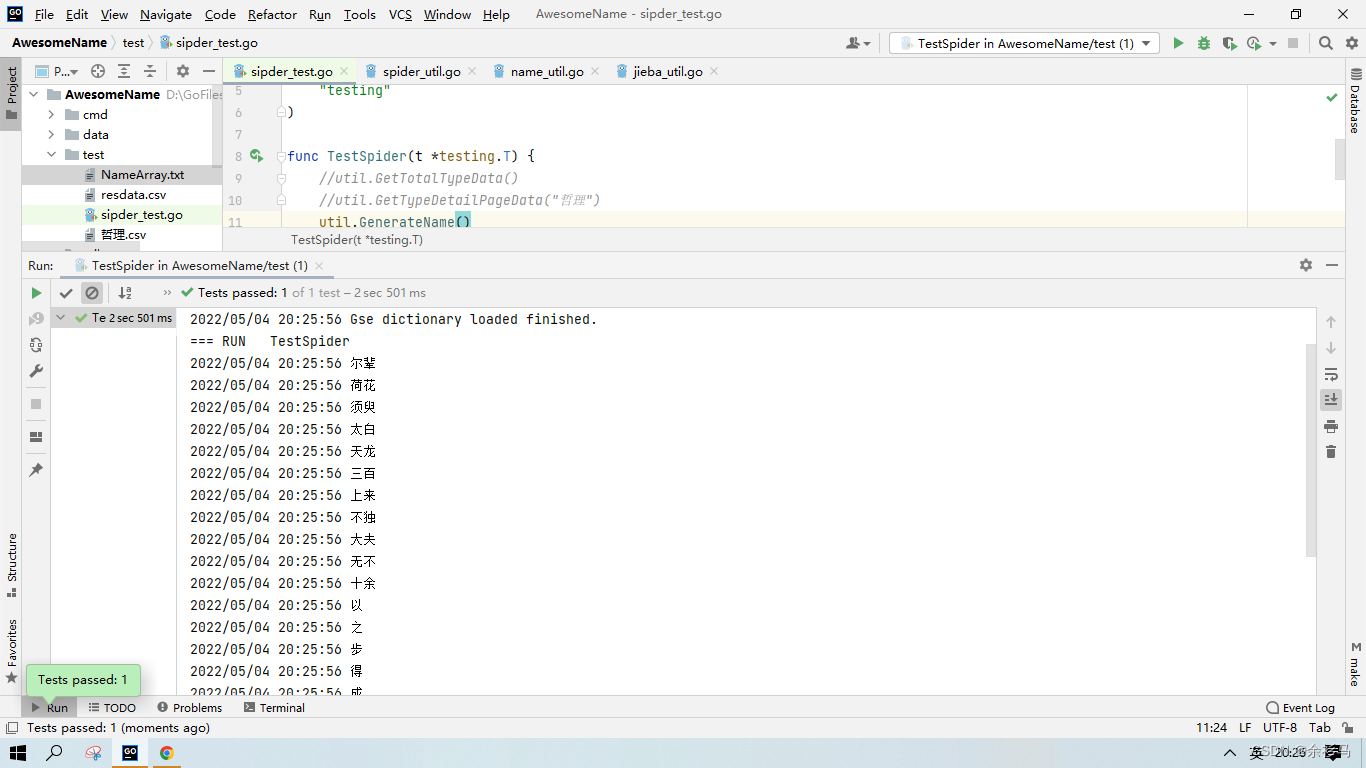Collapse the test folder

click(51, 155)
